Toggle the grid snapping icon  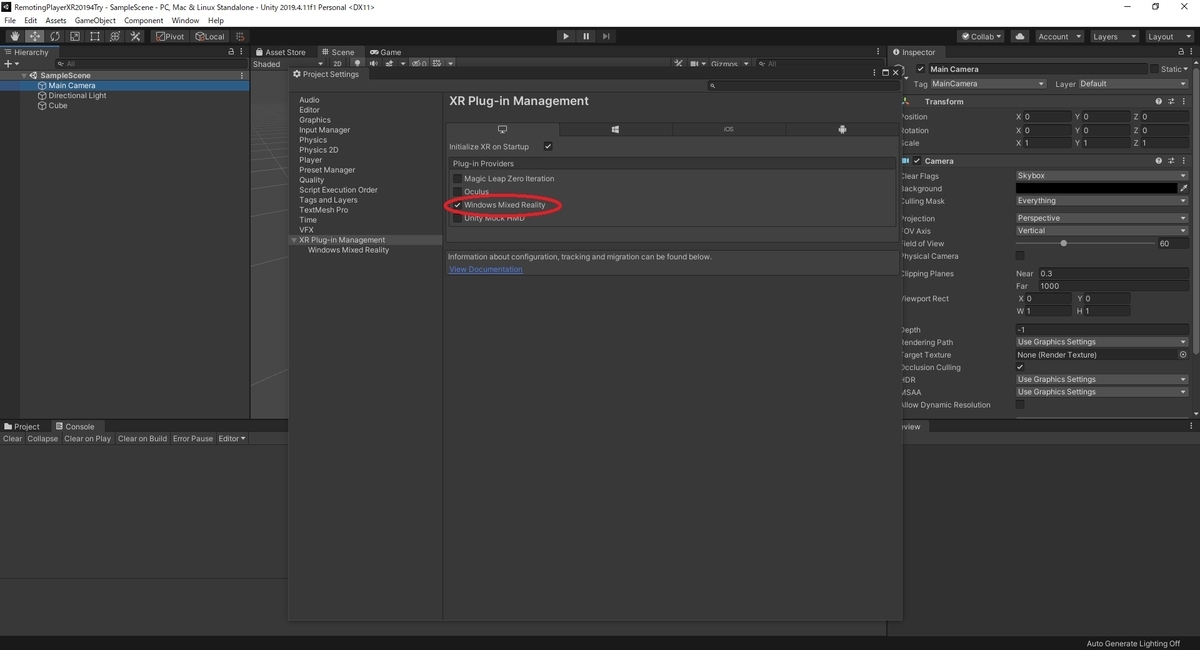point(240,36)
